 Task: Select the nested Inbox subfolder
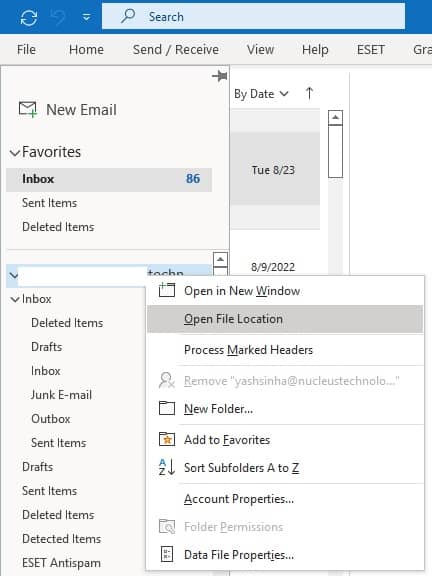pos(46,371)
